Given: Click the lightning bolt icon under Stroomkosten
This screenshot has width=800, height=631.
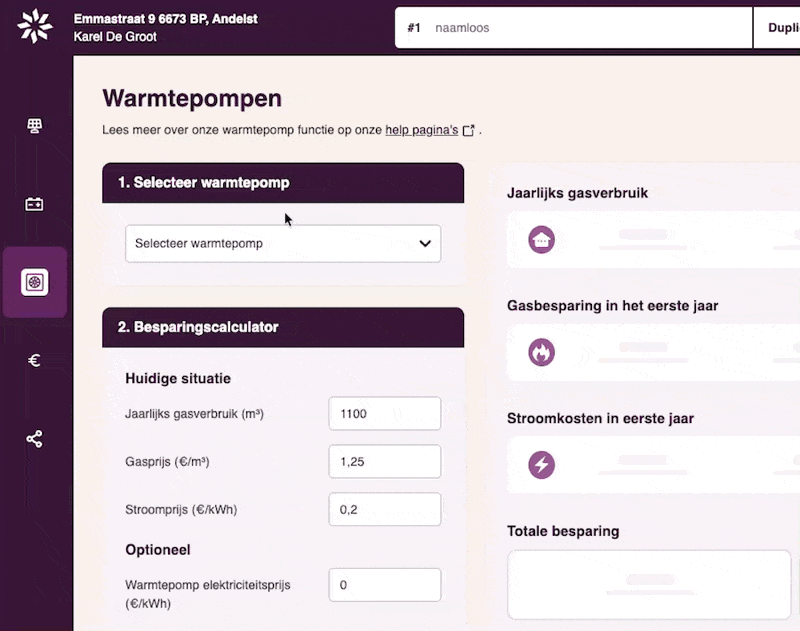Looking at the screenshot, I should tap(542, 464).
